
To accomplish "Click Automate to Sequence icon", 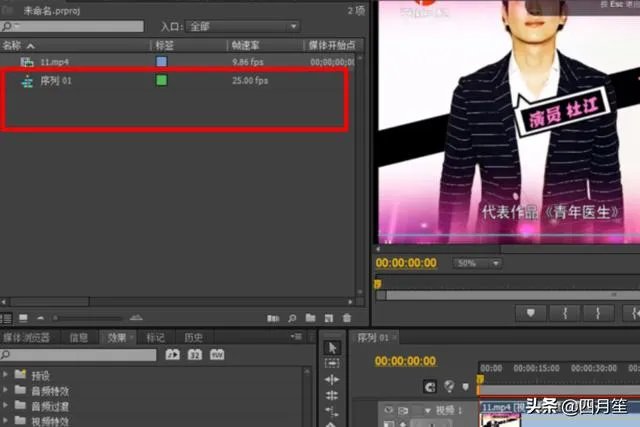I will point(273,318).
